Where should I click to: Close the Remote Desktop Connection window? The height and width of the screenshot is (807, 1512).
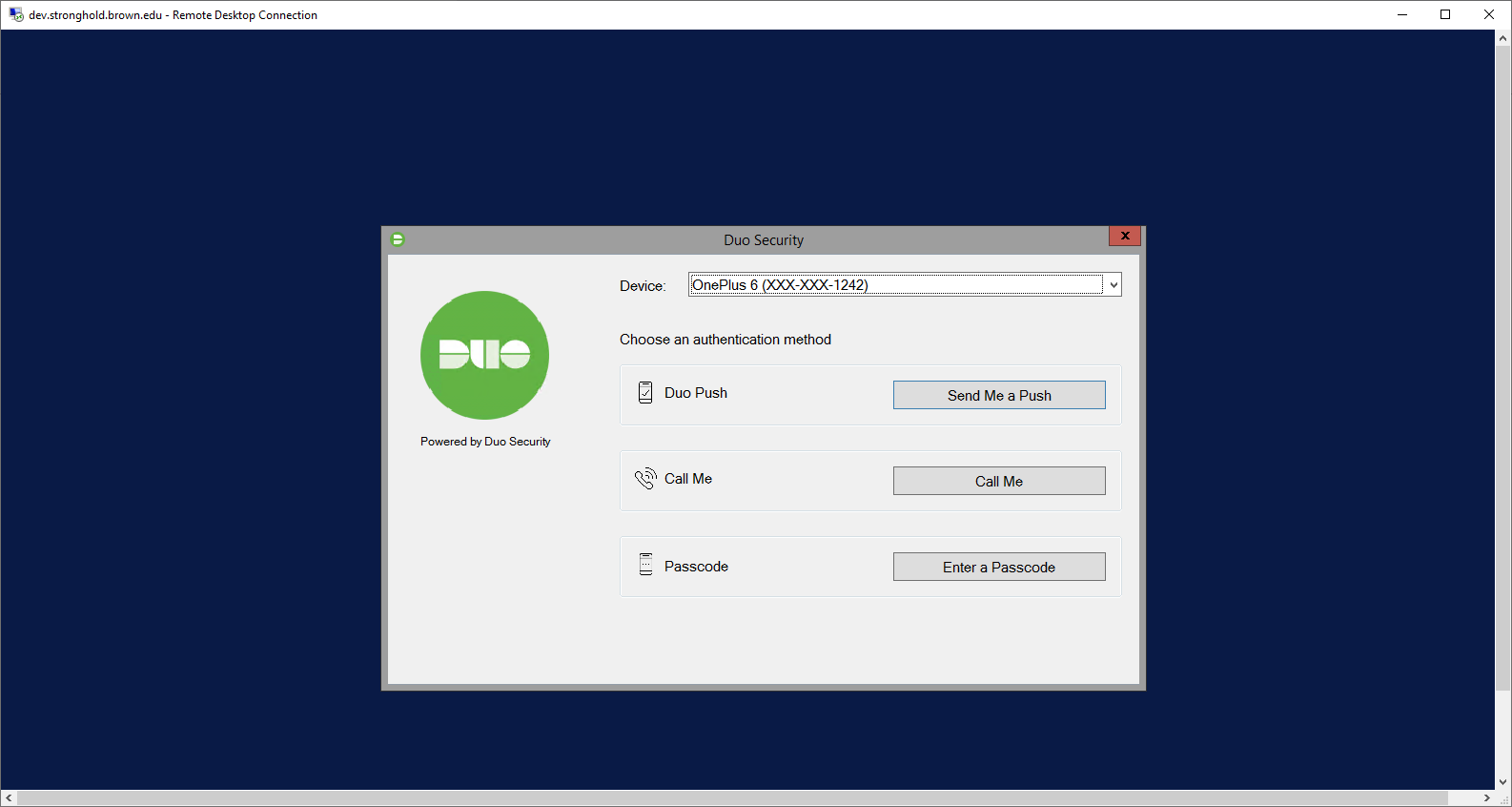(1489, 14)
